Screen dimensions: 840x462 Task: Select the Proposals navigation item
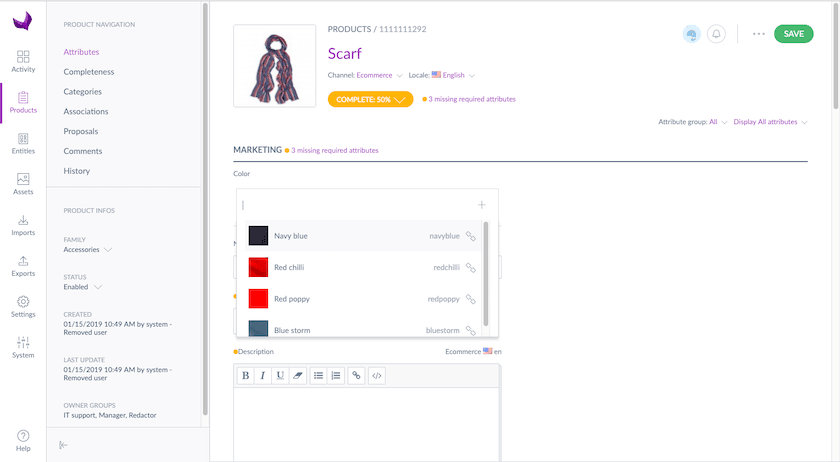click(x=81, y=131)
